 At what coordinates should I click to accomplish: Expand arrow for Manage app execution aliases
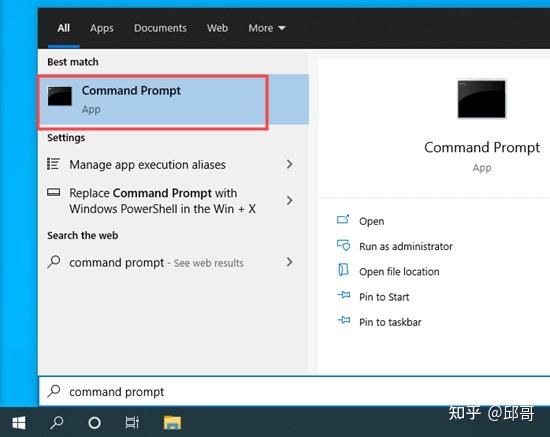coord(289,164)
